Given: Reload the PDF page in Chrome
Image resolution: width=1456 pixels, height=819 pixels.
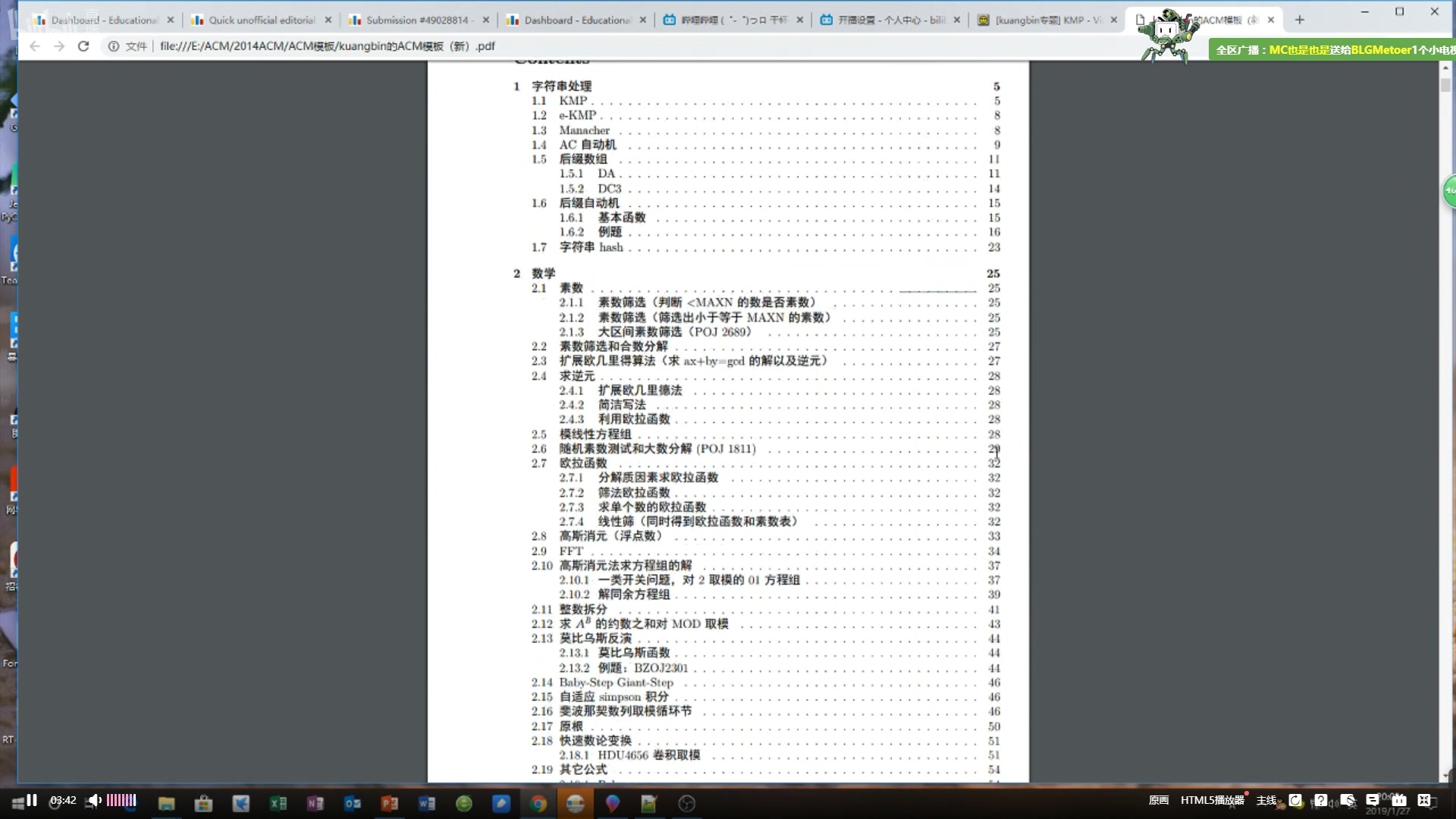Looking at the screenshot, I should click(x=83, y=46).
